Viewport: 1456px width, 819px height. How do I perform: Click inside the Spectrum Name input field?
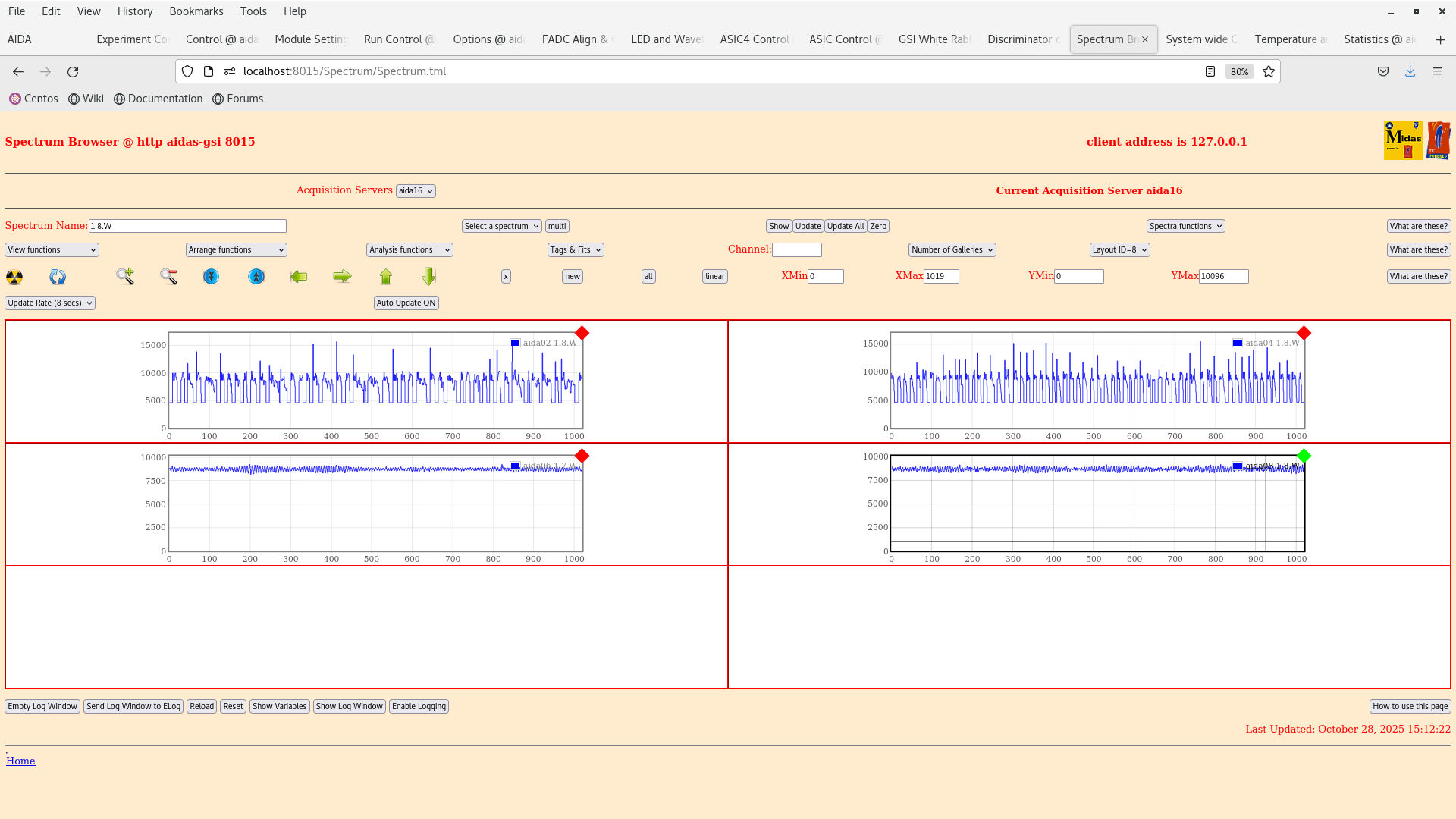[x=187, y=225]
